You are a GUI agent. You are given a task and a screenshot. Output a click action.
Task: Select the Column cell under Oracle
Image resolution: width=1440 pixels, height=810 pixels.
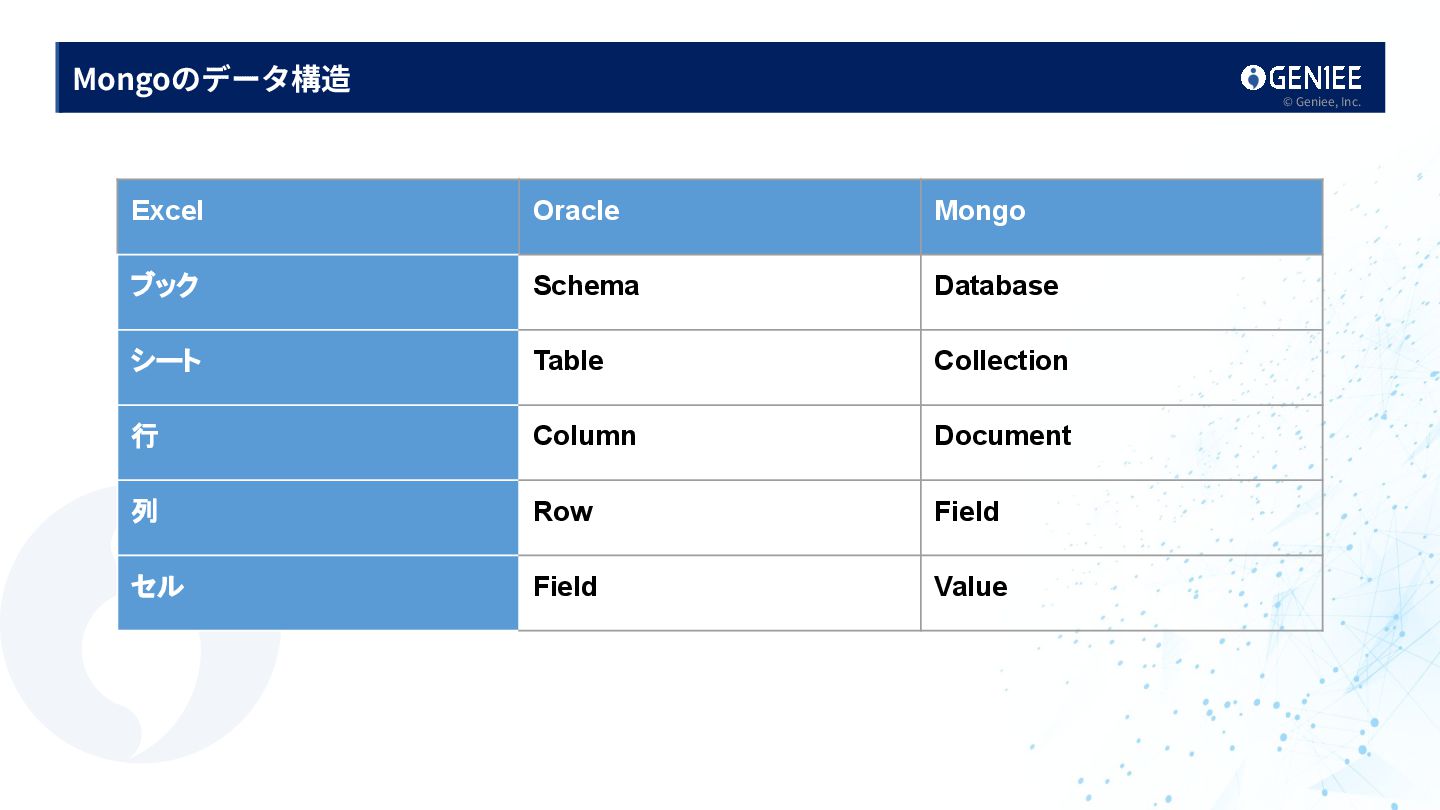719,442
